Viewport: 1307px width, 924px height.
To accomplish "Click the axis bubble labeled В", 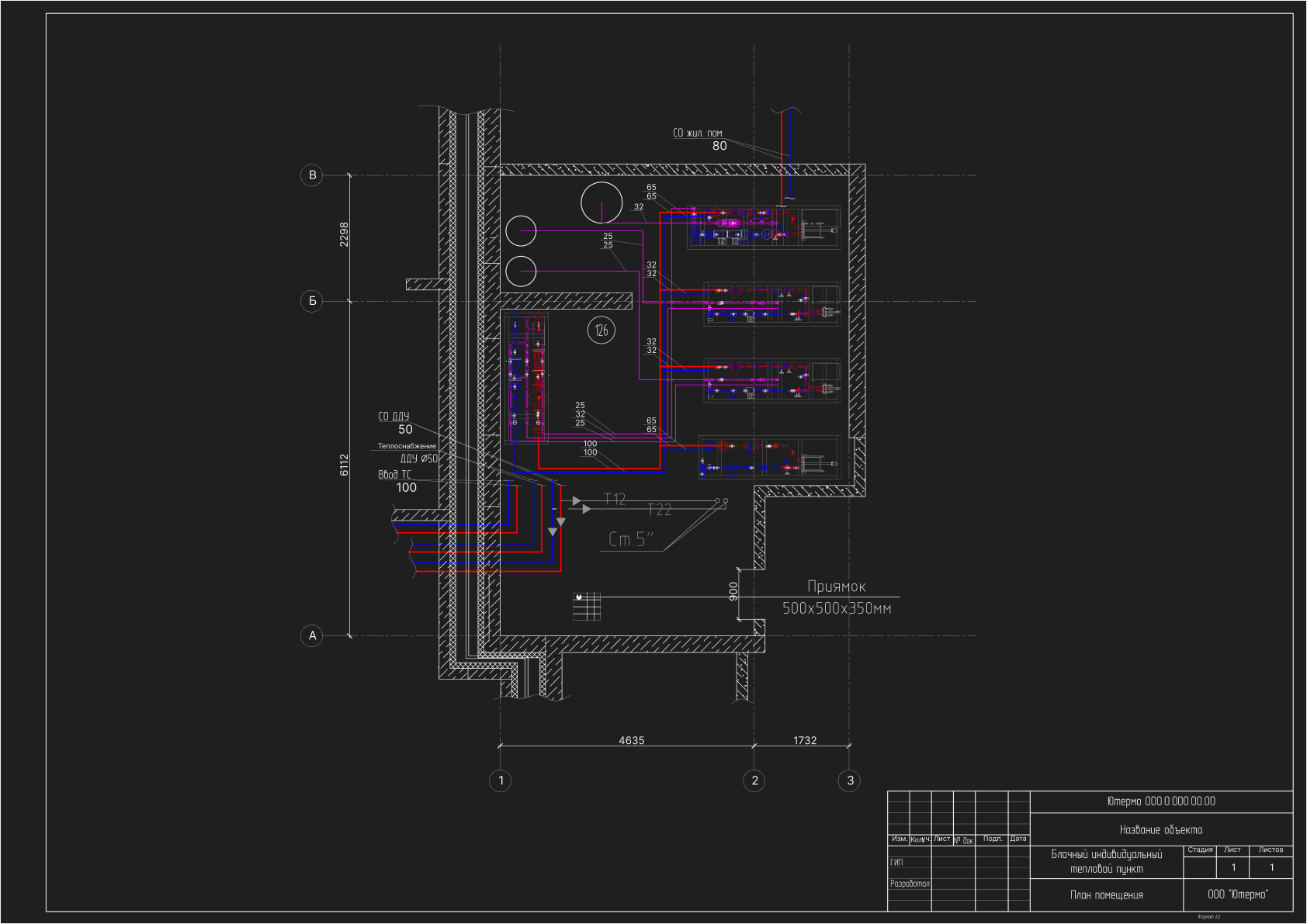I will (312, 175).
